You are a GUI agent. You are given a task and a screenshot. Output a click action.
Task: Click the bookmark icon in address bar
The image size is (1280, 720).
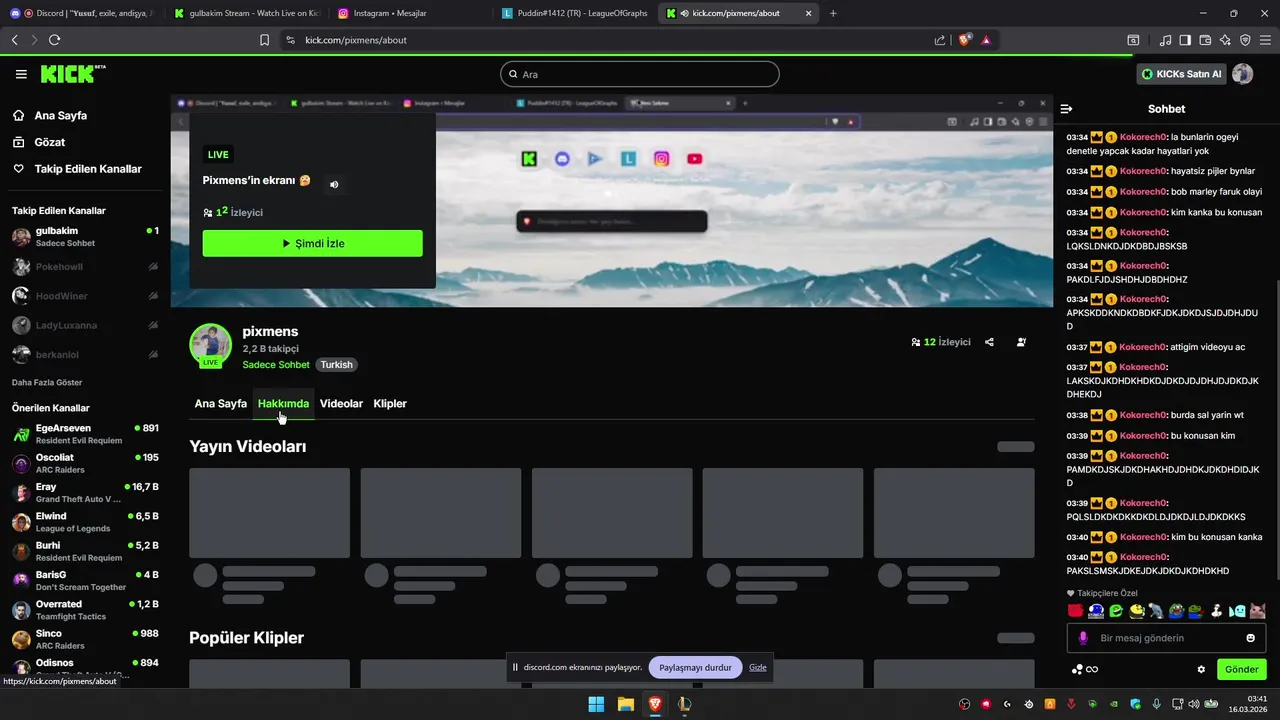coord(264,40)
